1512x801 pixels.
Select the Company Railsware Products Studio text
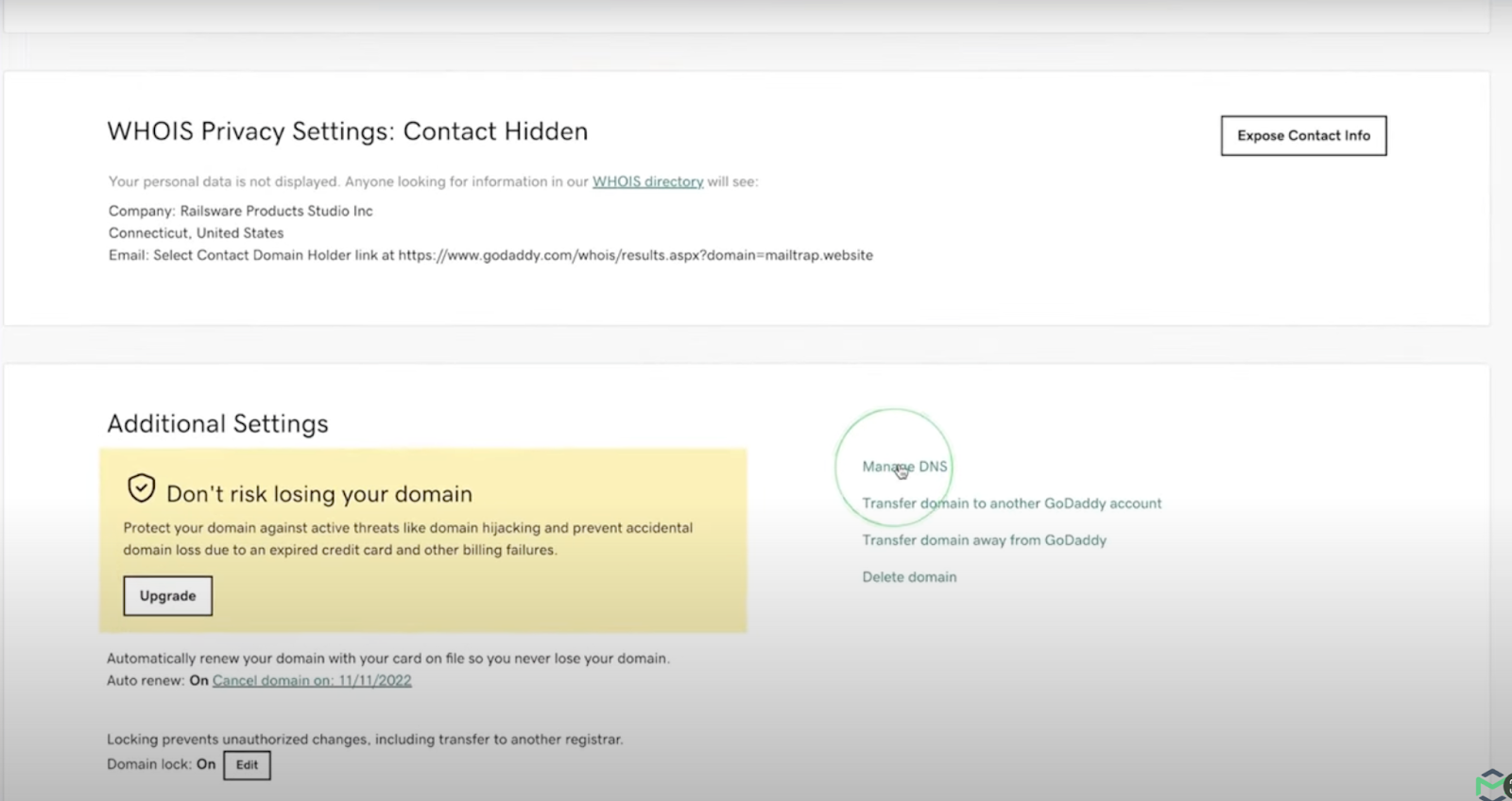240,211
